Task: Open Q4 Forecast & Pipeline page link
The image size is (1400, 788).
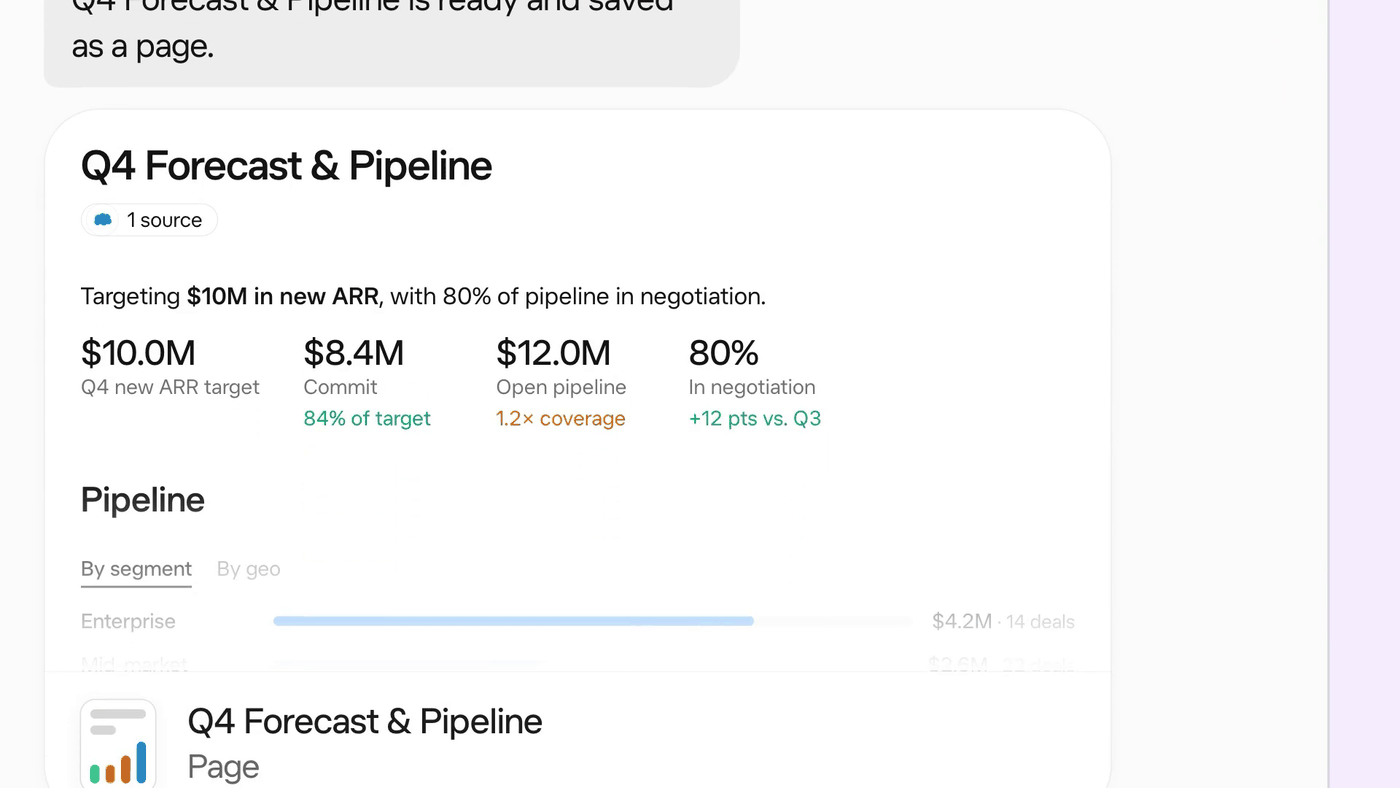Action: tap(365, 721)
